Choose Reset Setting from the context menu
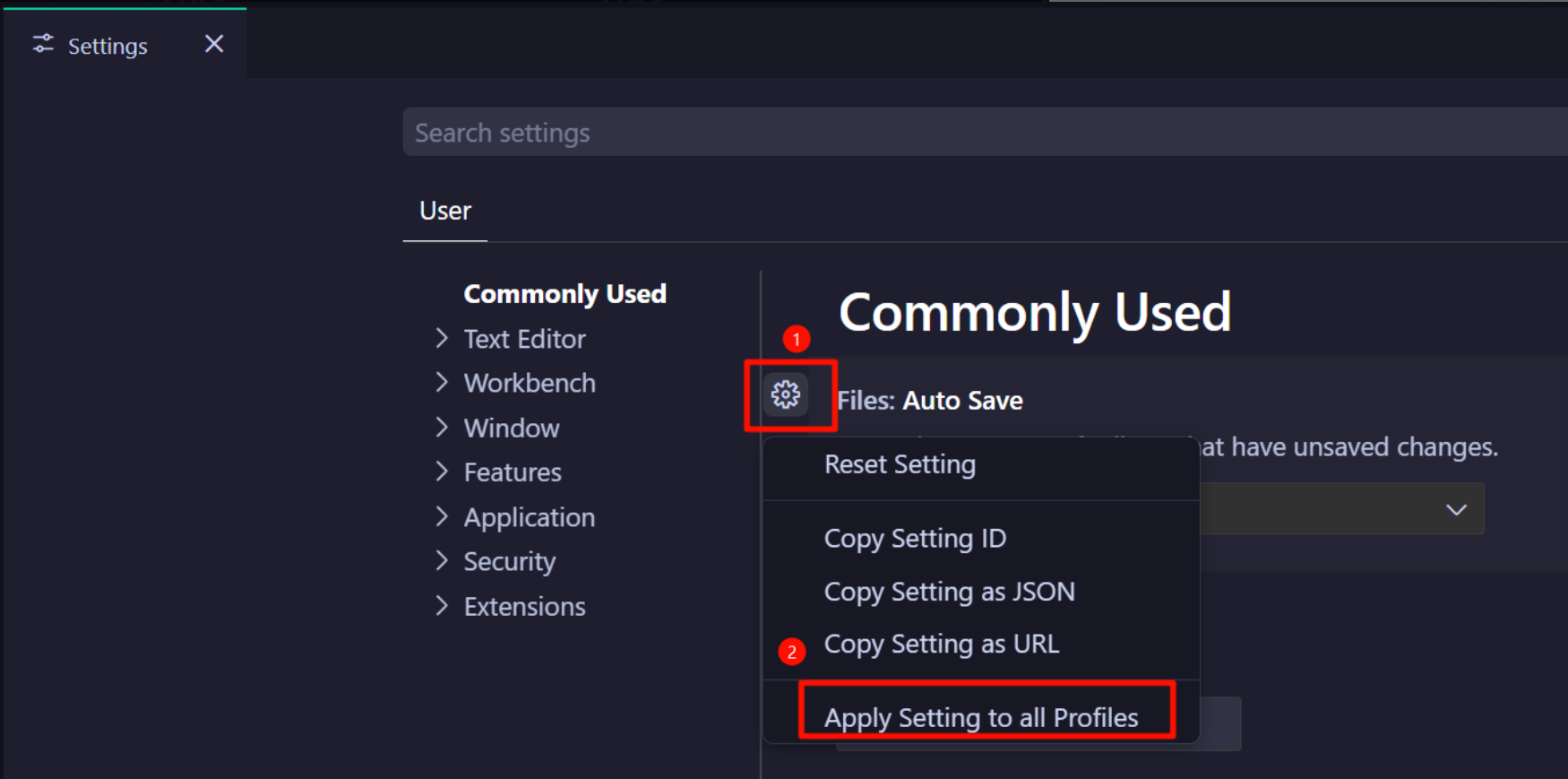1568x779 pixels. coord(900,464)
